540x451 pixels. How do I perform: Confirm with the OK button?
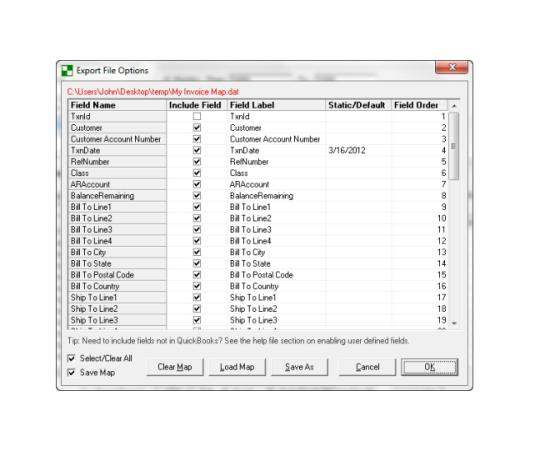pyautogui.click(x=429, y=367)
